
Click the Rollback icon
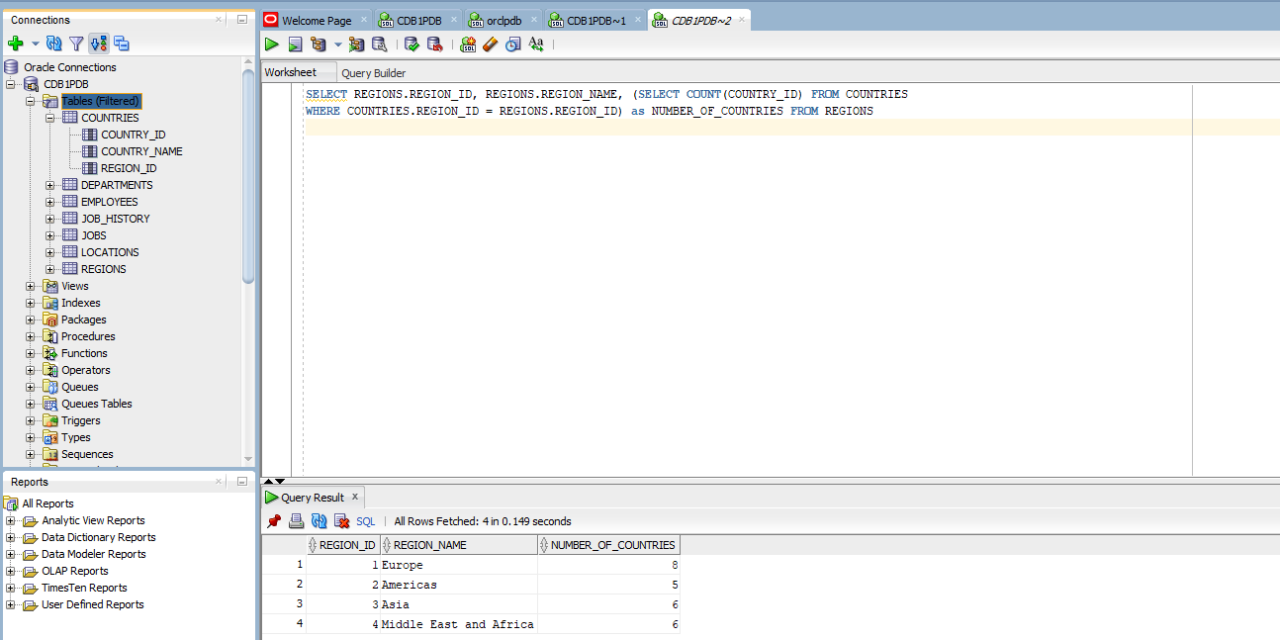434,45
